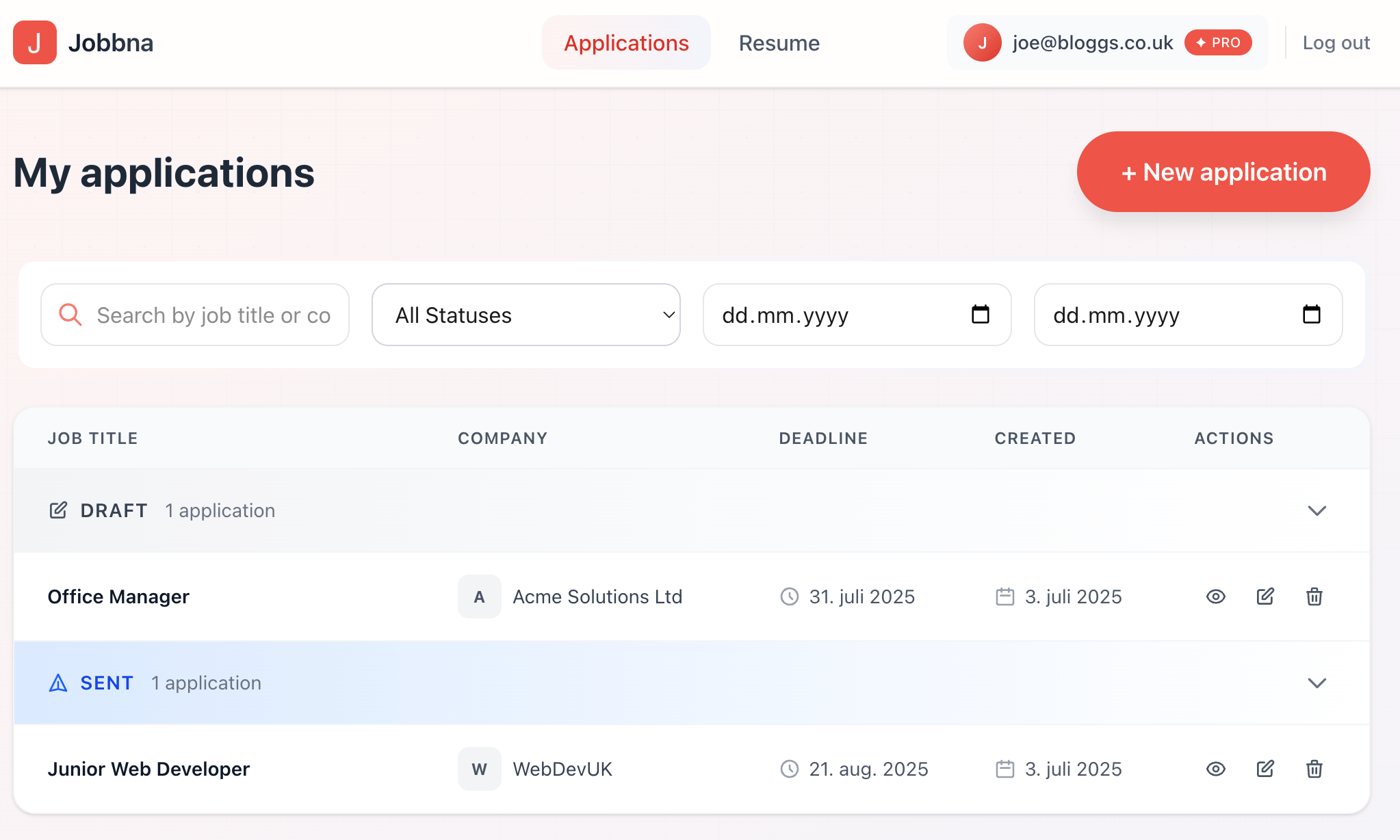Focus the job title search field
The width and height of the screenshot is (1400, 840).
212,315
